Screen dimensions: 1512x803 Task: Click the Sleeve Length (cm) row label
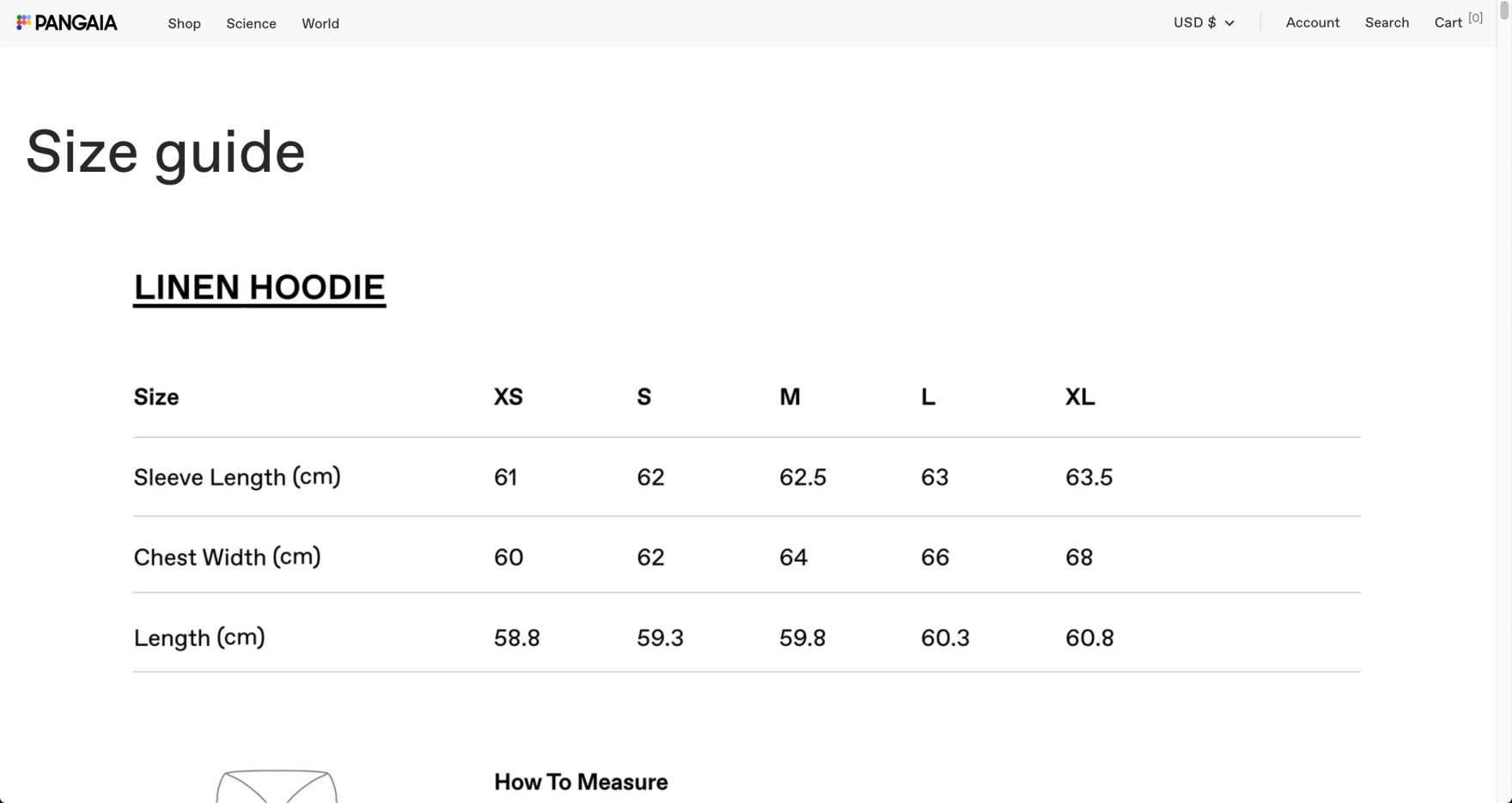pyautogui.click(x=237, y=477)
